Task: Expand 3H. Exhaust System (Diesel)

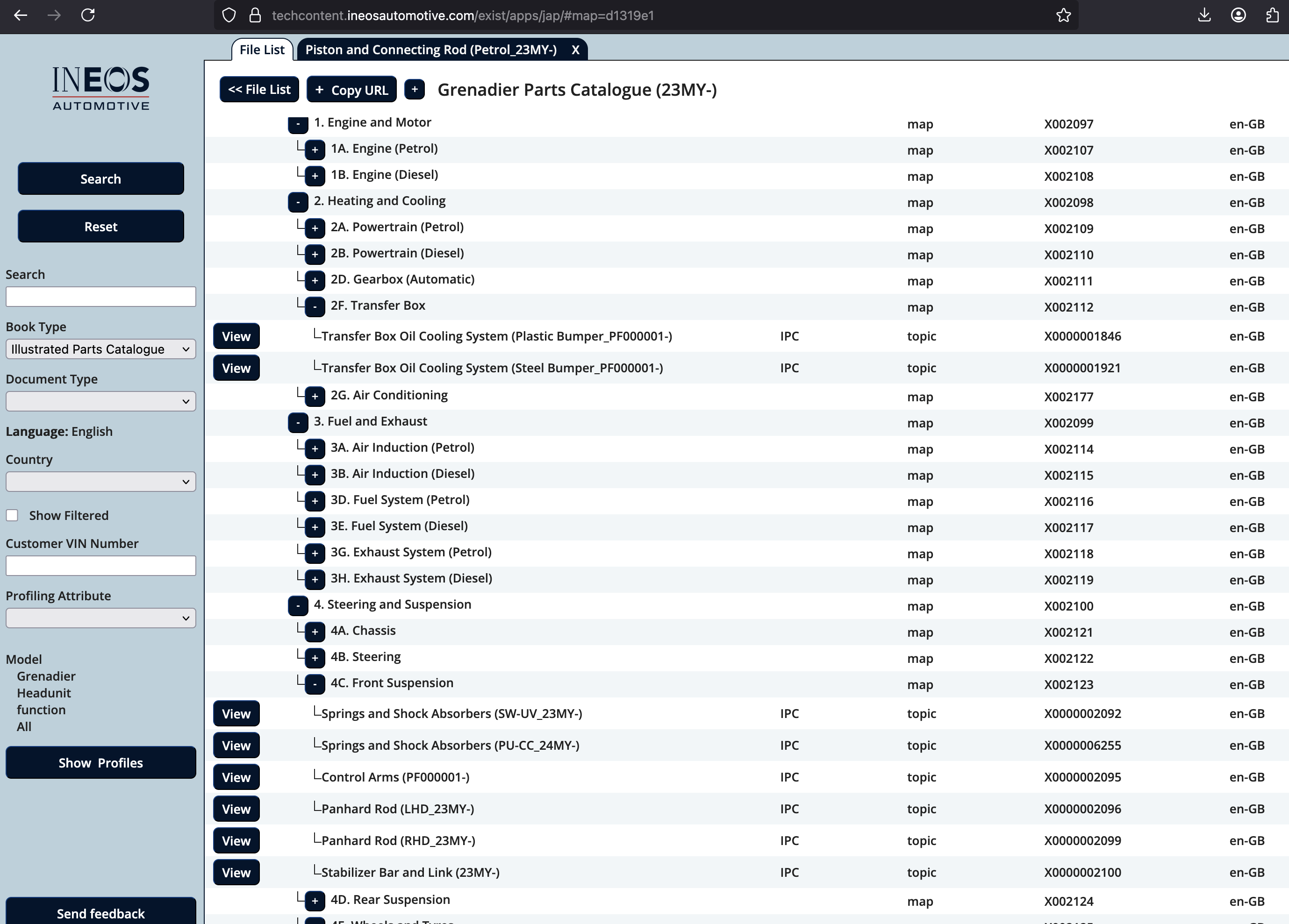Action: 315,579
